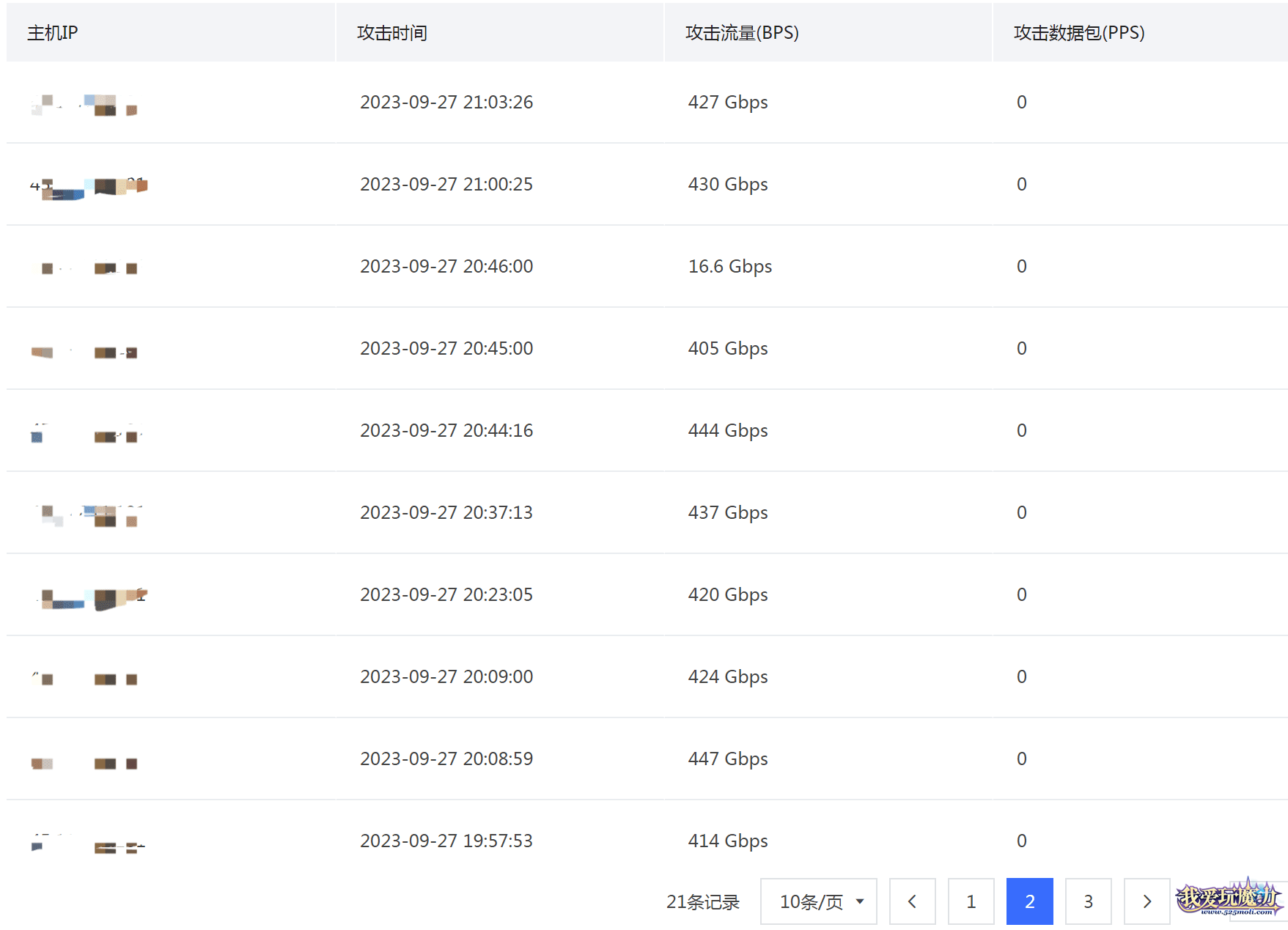Click the 427 Gbps traffic value

click(728, 103)
